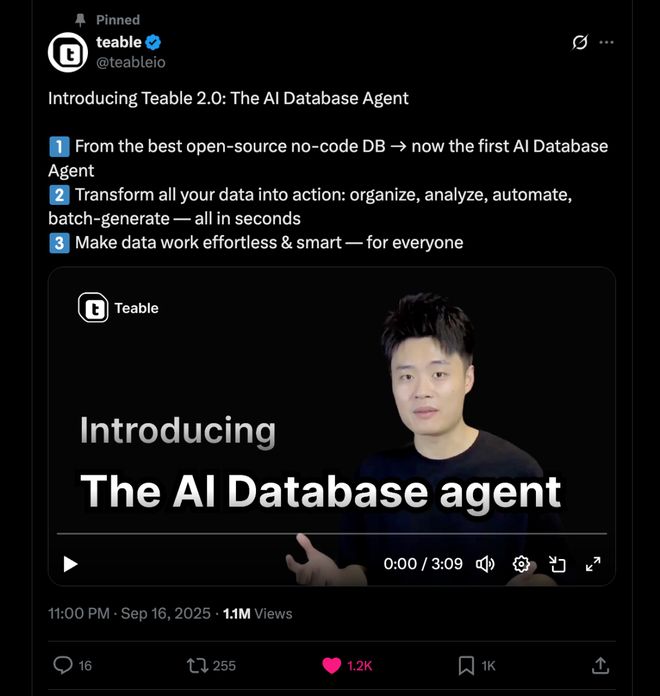Viewport: 660px width, 696px height.
Task: Reply to the post via comment icon
Action: pos(63,665)
